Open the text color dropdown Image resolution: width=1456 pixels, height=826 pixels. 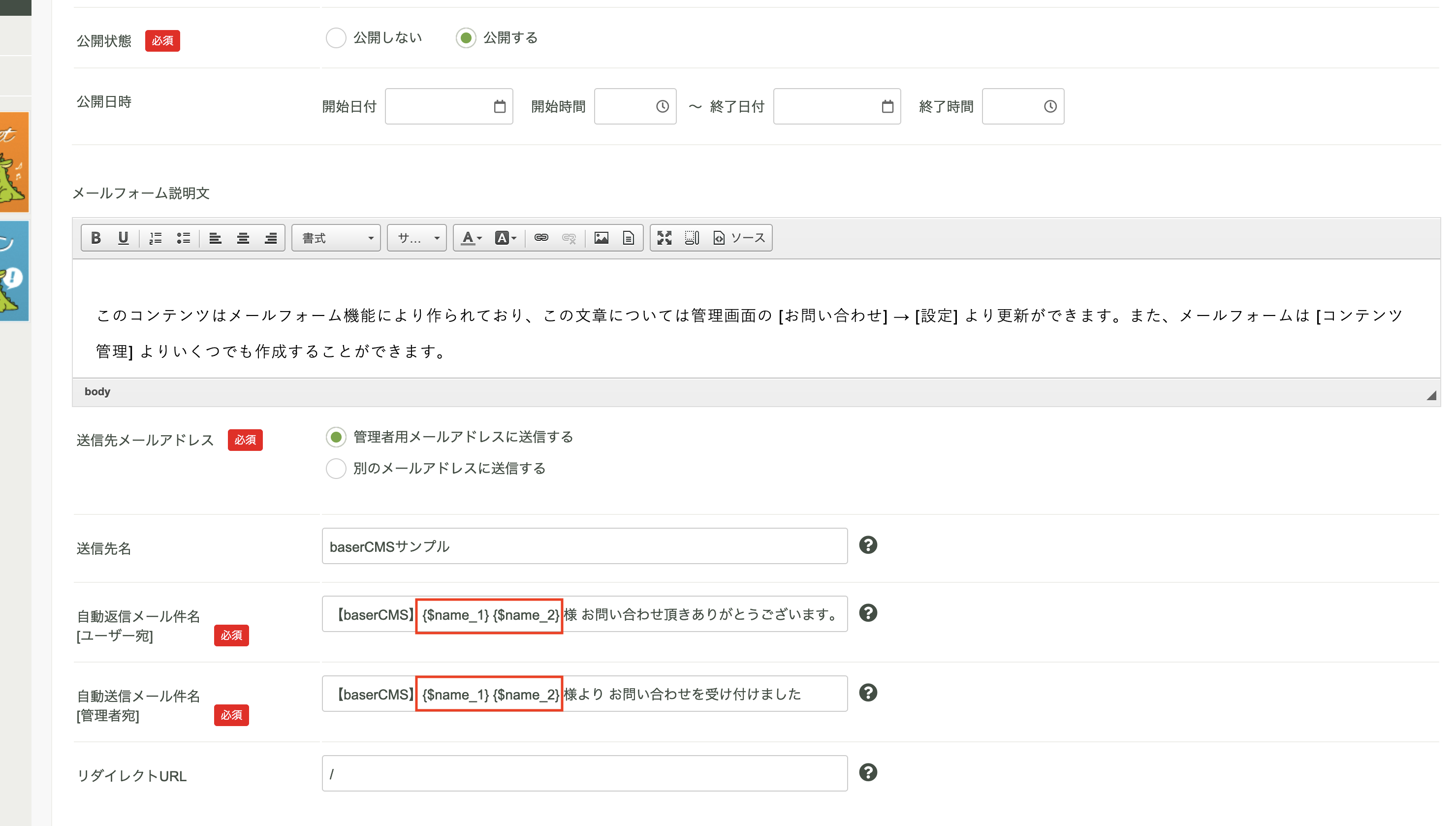pos(470,238)
